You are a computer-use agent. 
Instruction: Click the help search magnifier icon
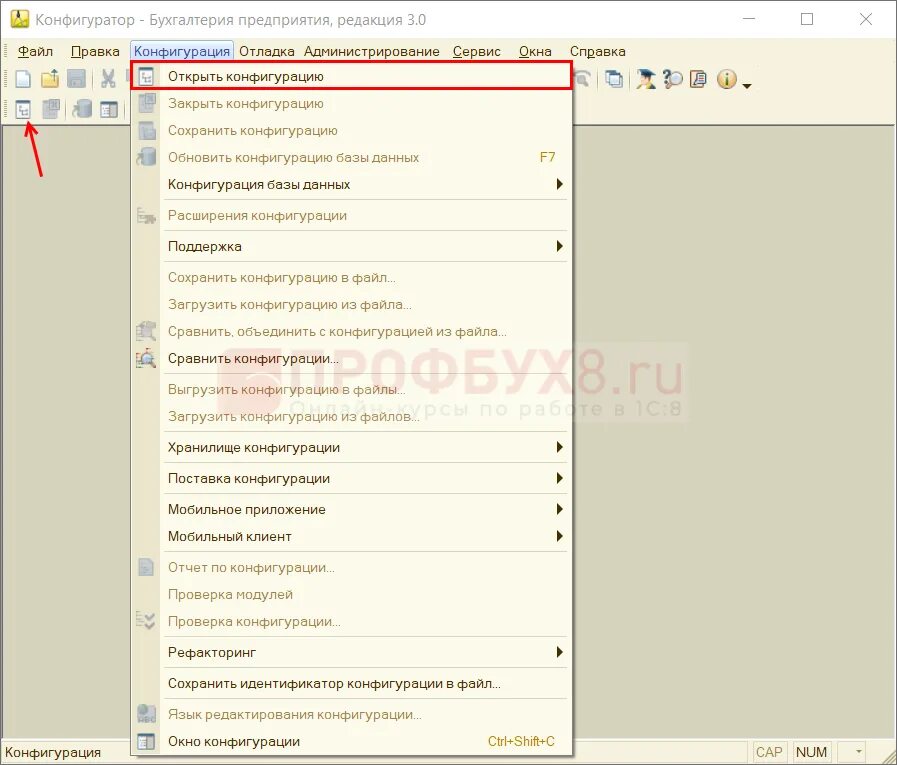click(x=673, y=78)
